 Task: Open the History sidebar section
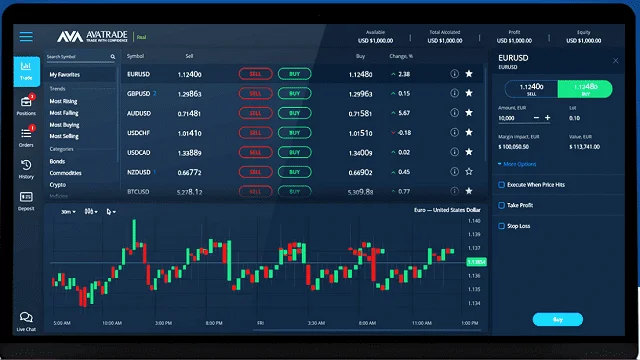[x=26, y=169]
